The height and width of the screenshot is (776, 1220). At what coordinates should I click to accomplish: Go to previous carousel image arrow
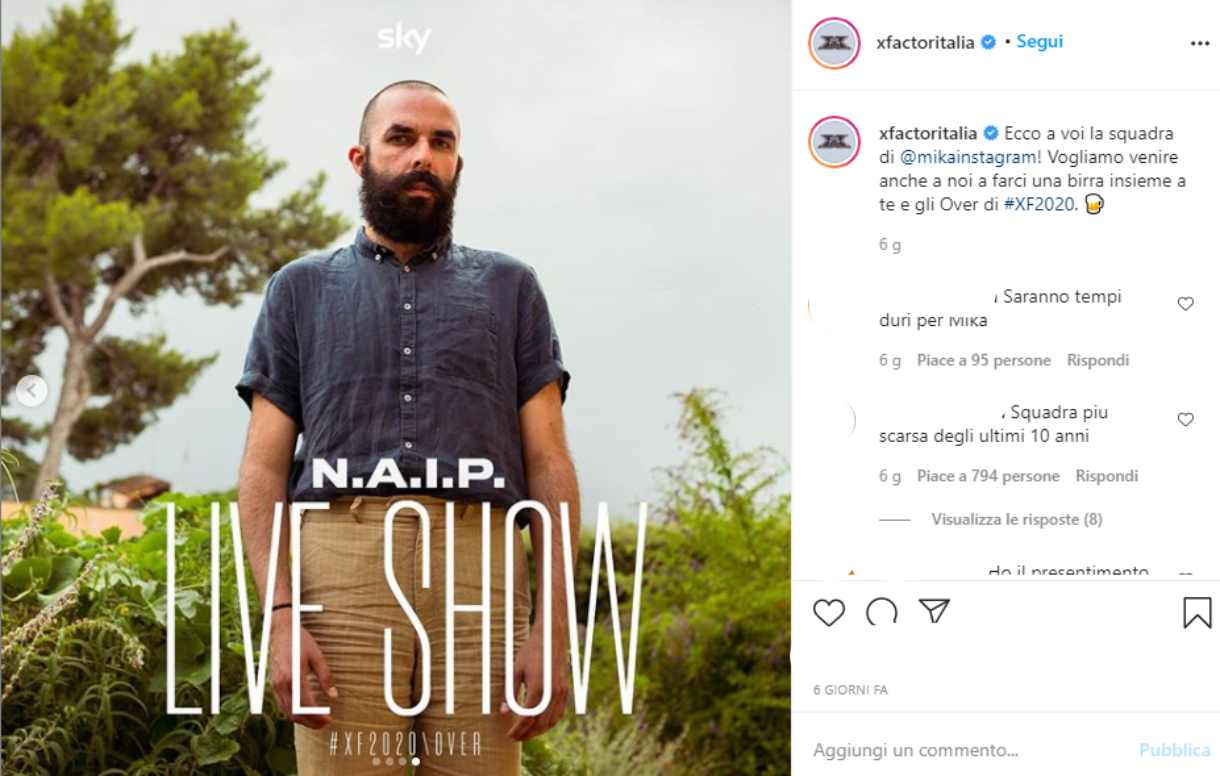coord(31,391)
